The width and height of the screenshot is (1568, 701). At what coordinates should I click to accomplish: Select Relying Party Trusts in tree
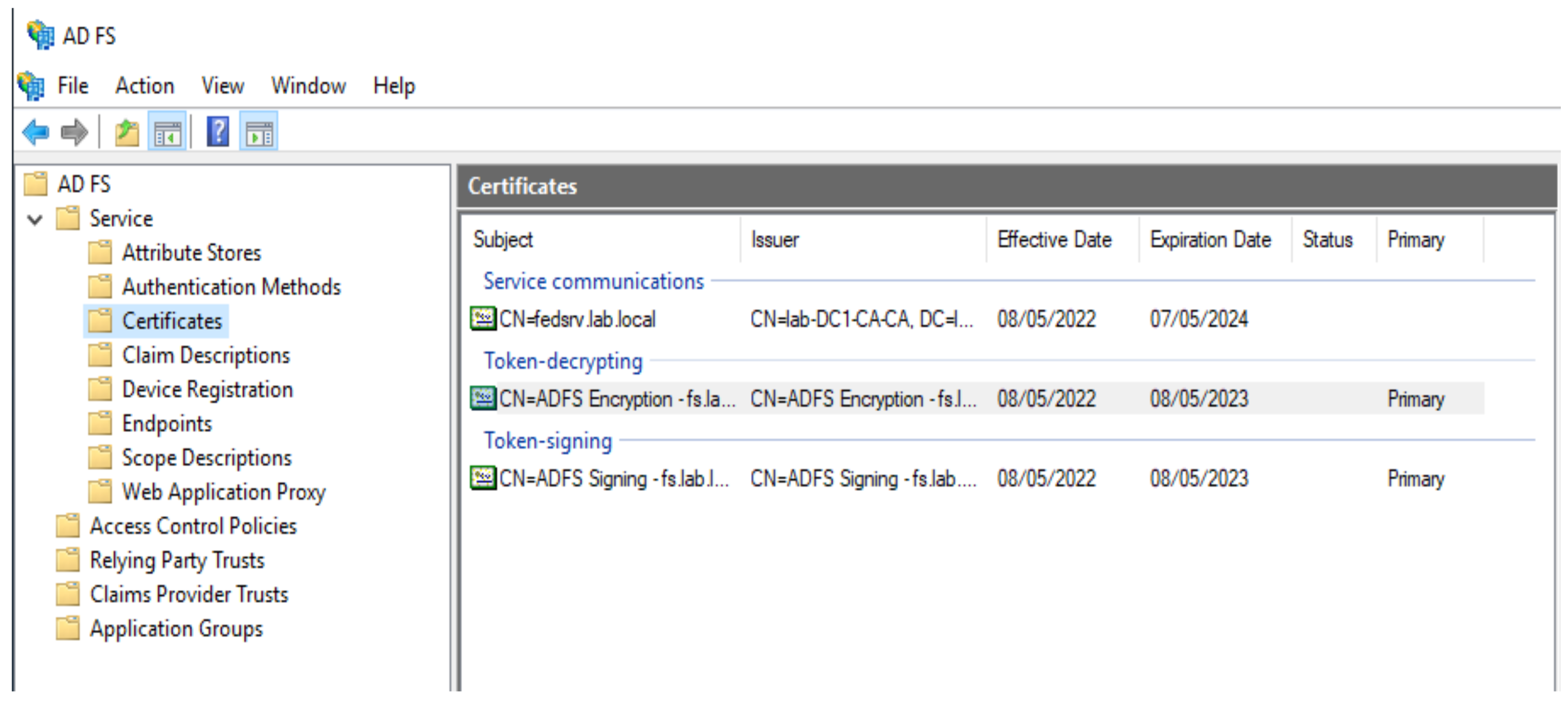point(176,560)
